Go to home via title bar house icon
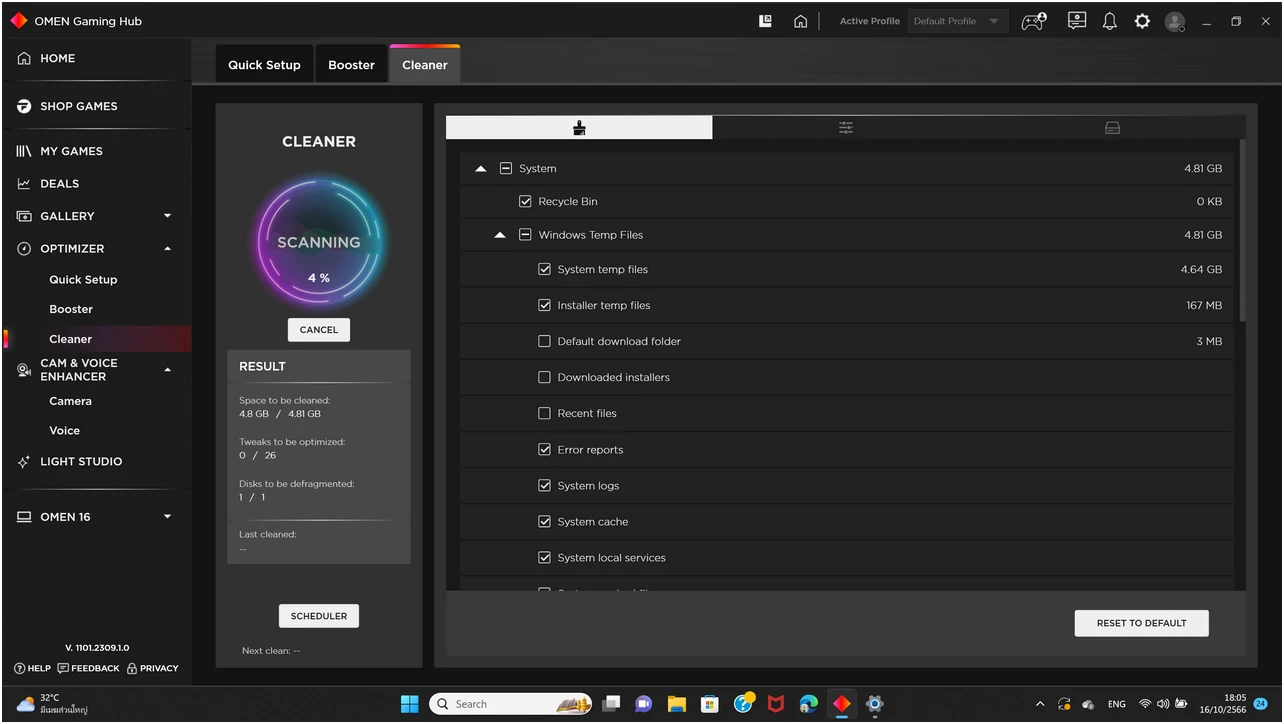Screen dimensions: 1284x724 click(x=800, y=21)
